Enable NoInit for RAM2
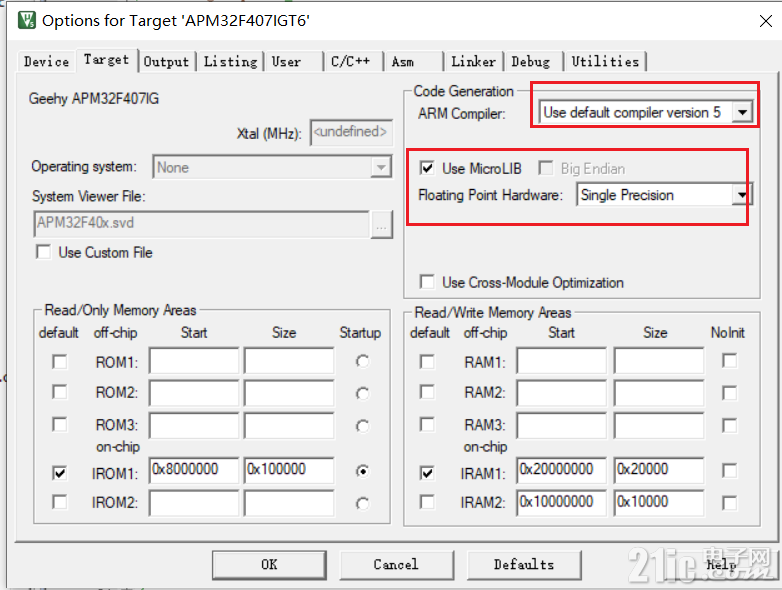 click(x=729, y=393)
